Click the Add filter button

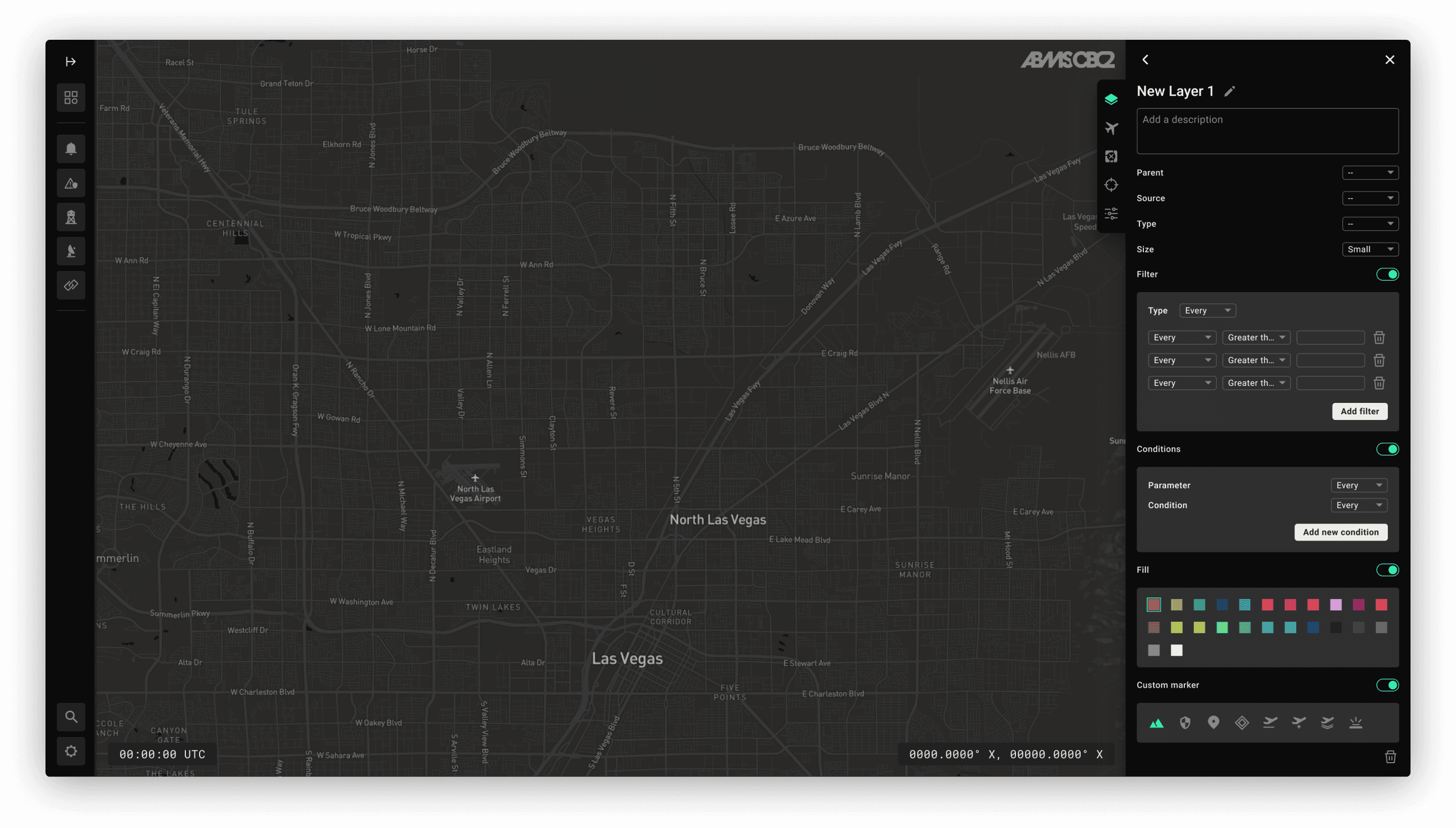click(1360, 411)
